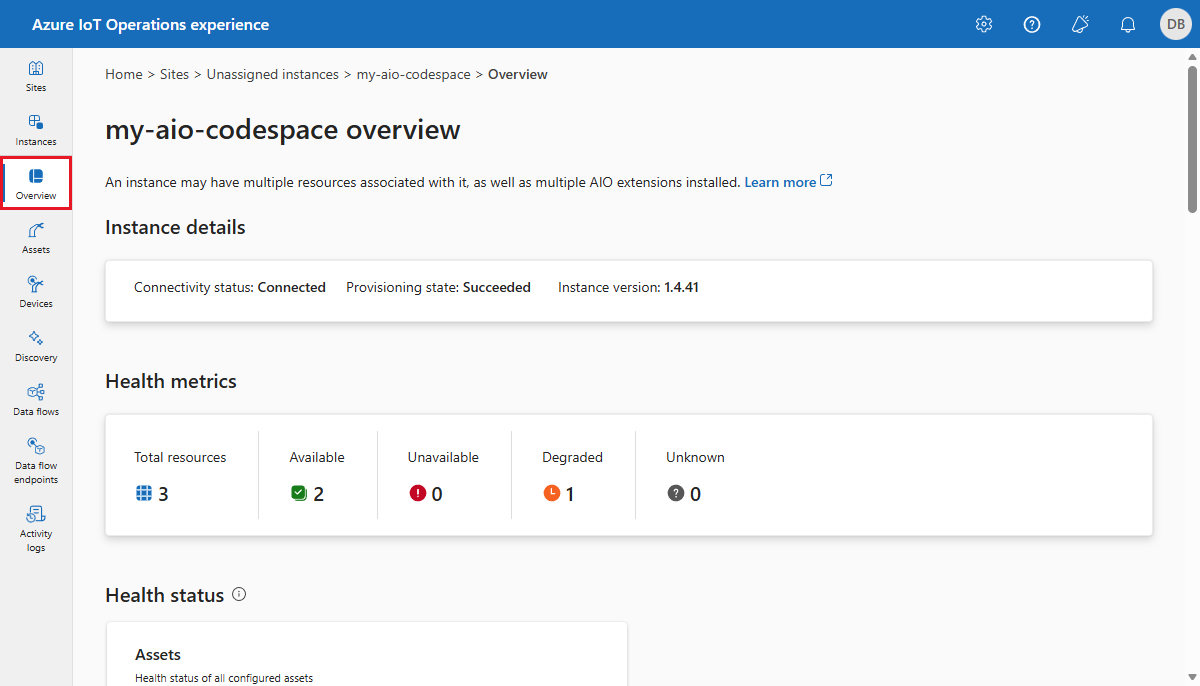Click the Azure IoT Operations experience title

151,24
